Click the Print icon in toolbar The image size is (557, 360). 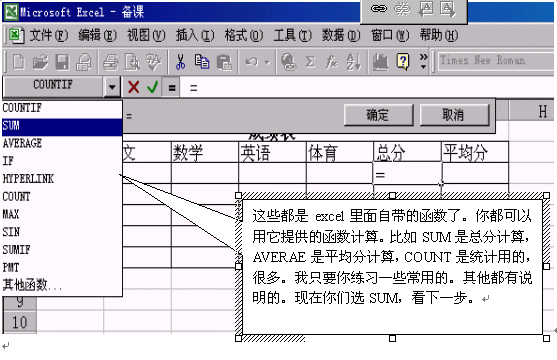(111, 62)
